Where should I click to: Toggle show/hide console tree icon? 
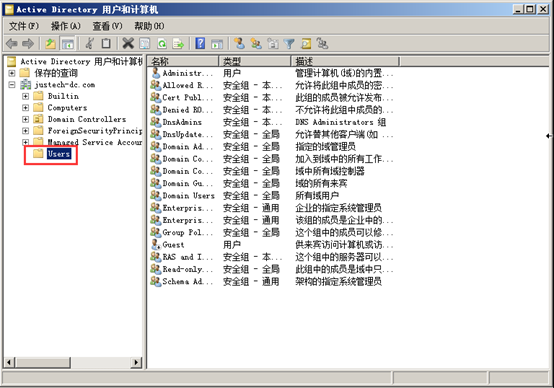(68, 44)
